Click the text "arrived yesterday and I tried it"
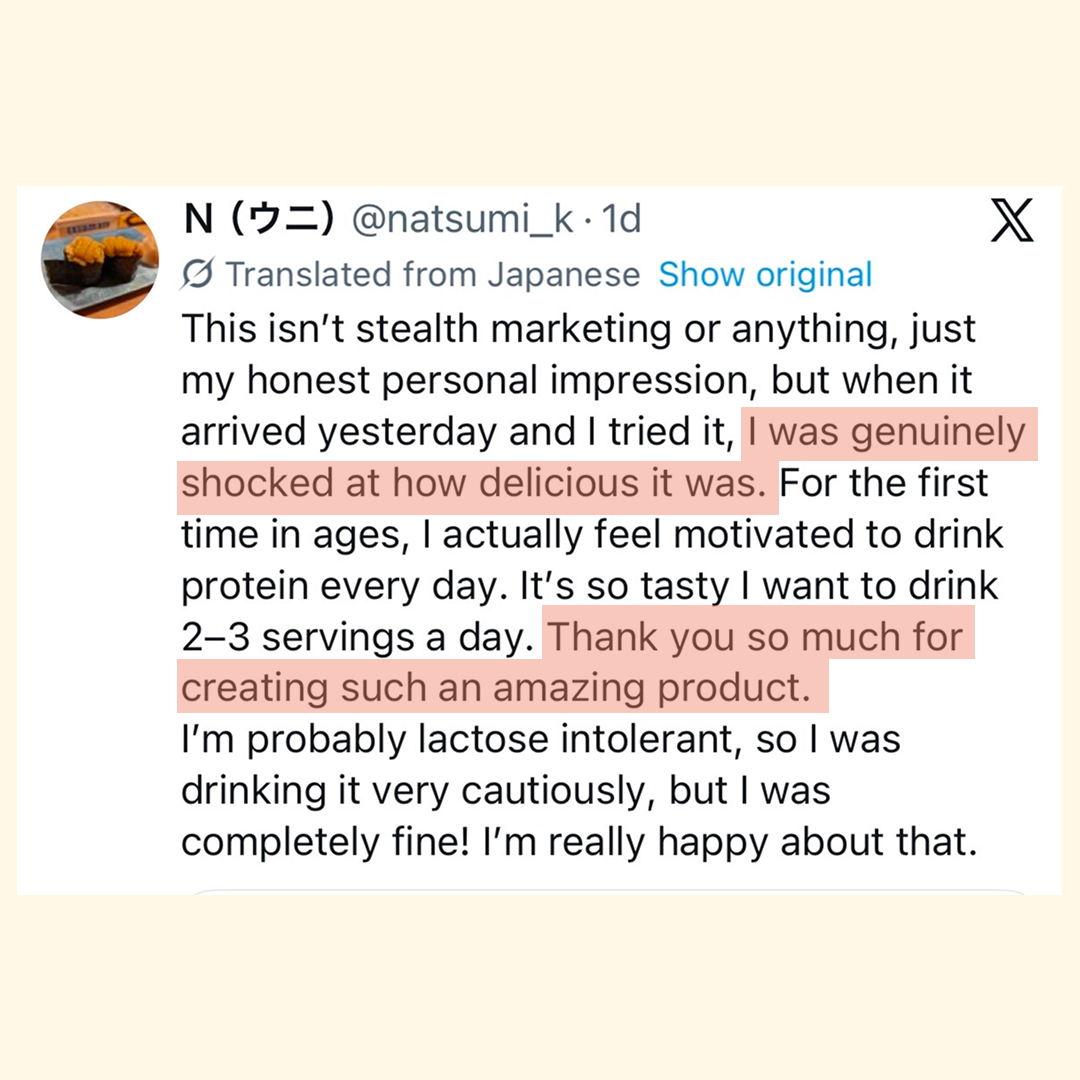Viewport: 1080px width, 1080px height. click(x=455, y=433)
